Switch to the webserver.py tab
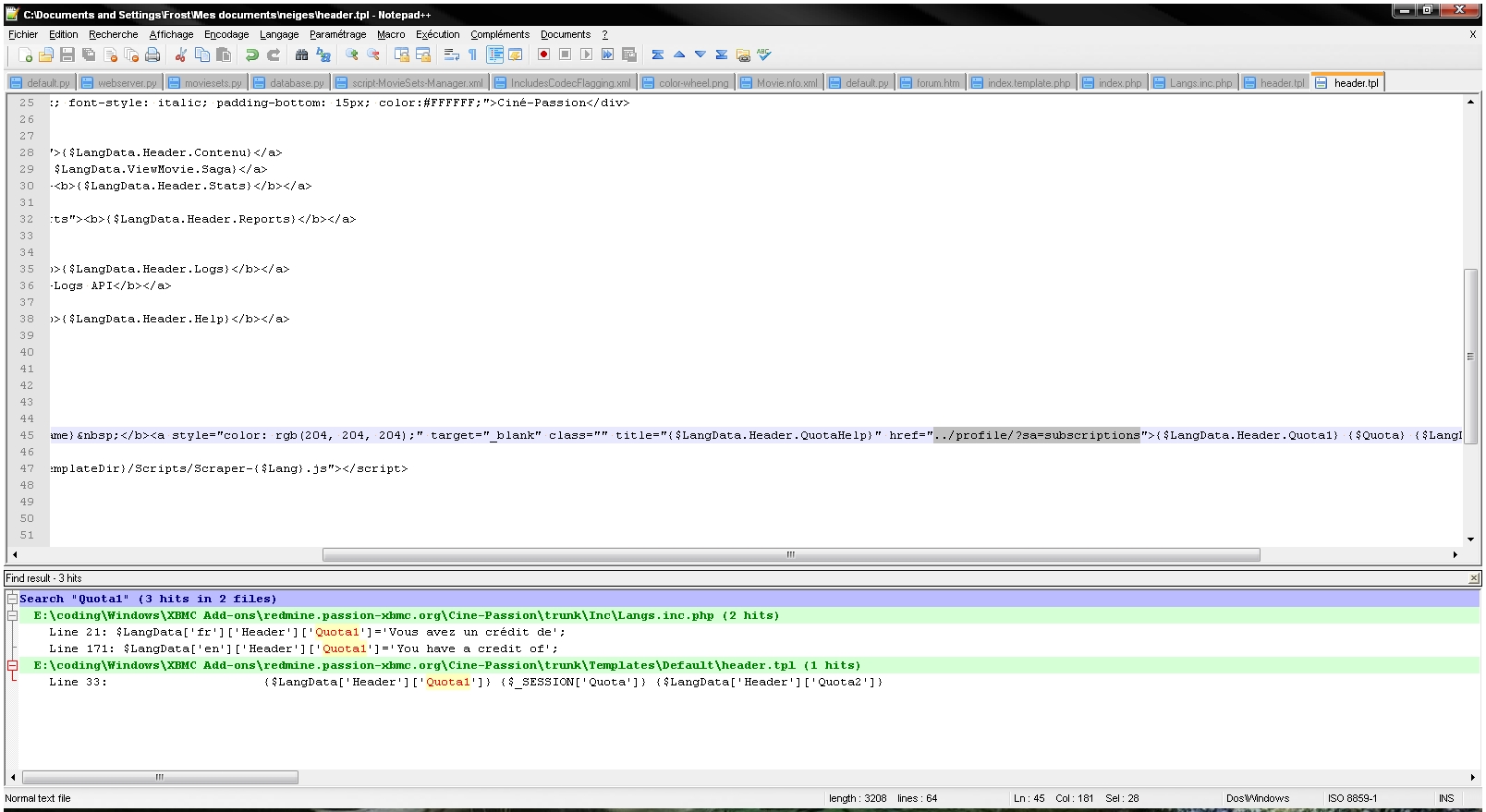 tap(121, 82)
